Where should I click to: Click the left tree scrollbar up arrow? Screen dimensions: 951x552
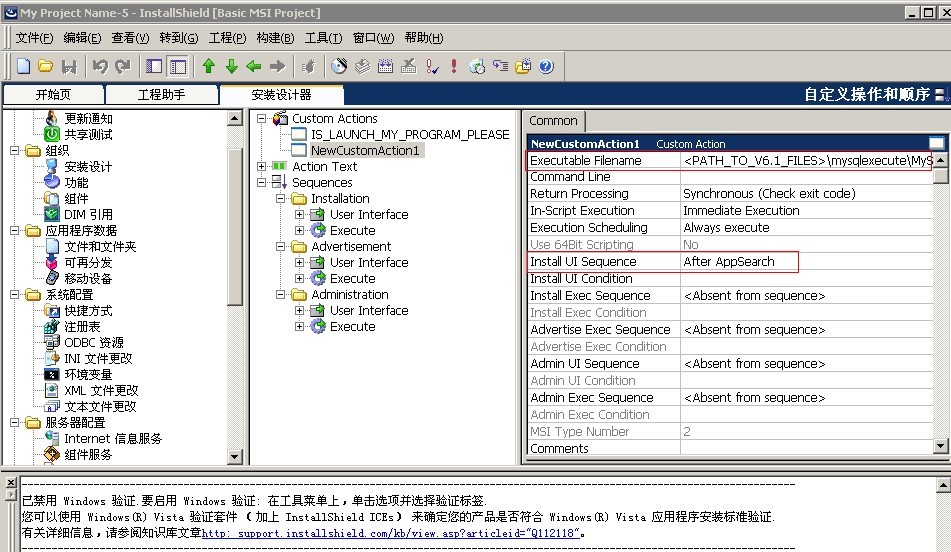(x=235, y=118)
